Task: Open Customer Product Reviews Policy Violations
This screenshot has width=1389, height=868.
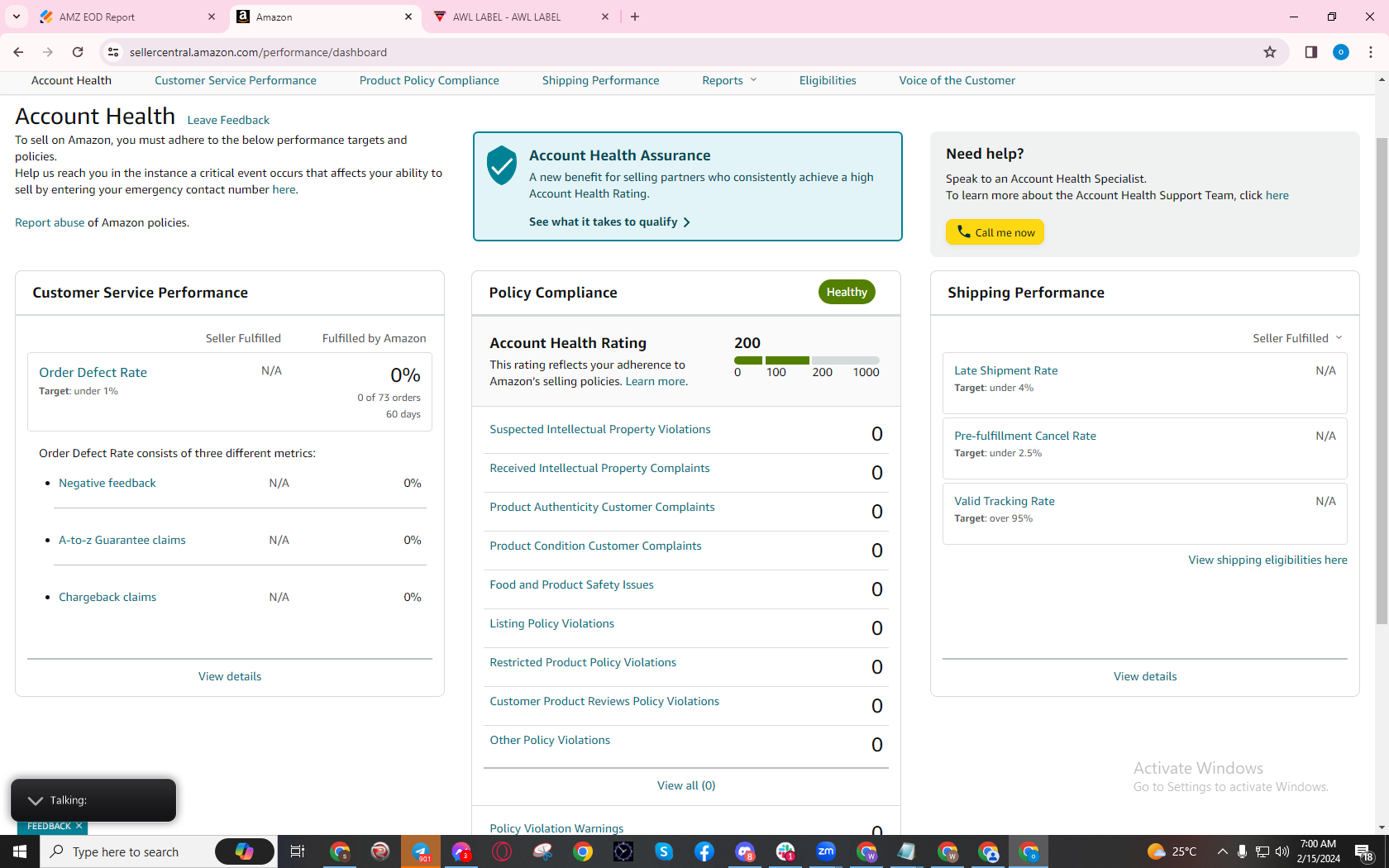Action: click(604, 701)
